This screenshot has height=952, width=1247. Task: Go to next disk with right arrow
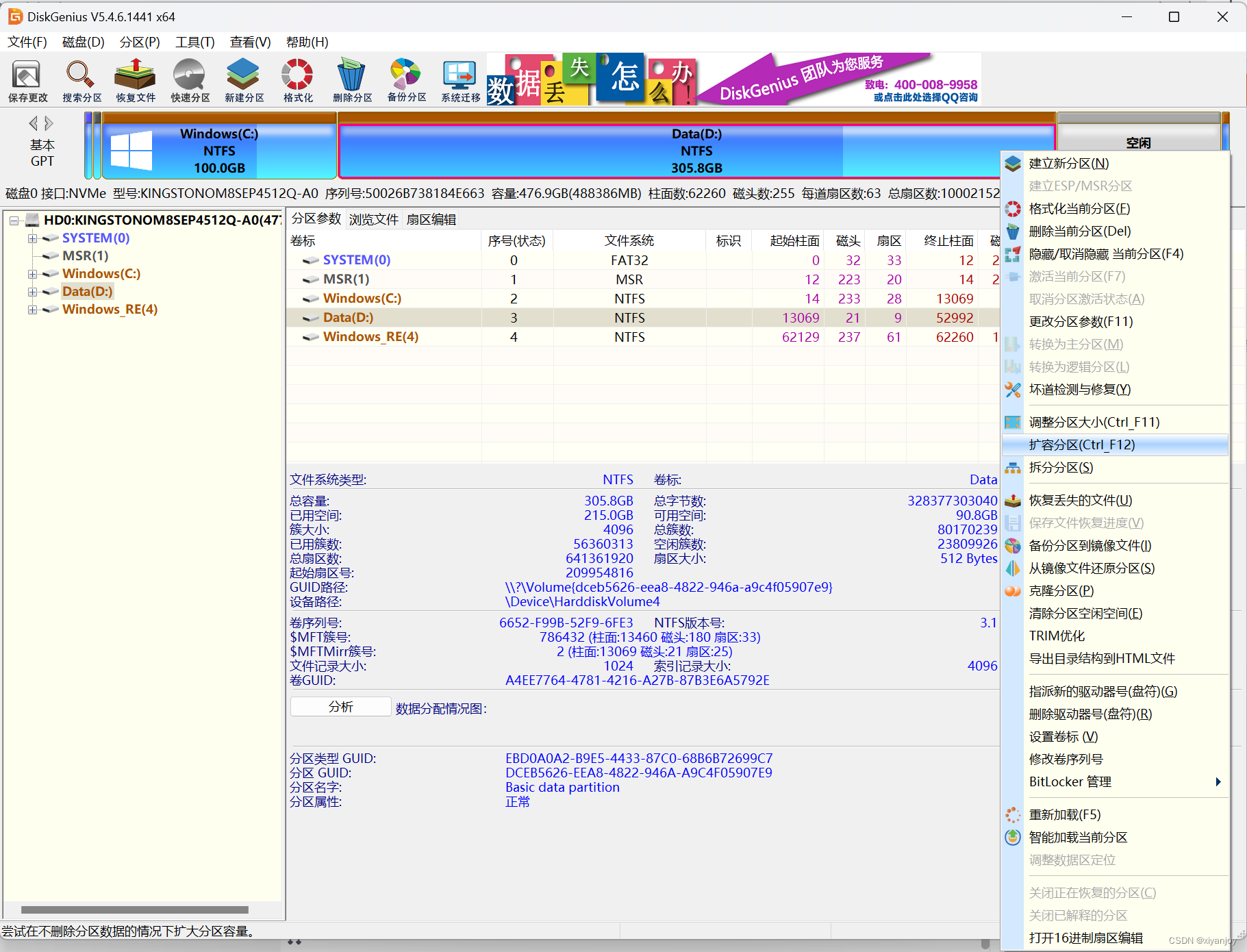pyautogui.click(x=49, y=123)
